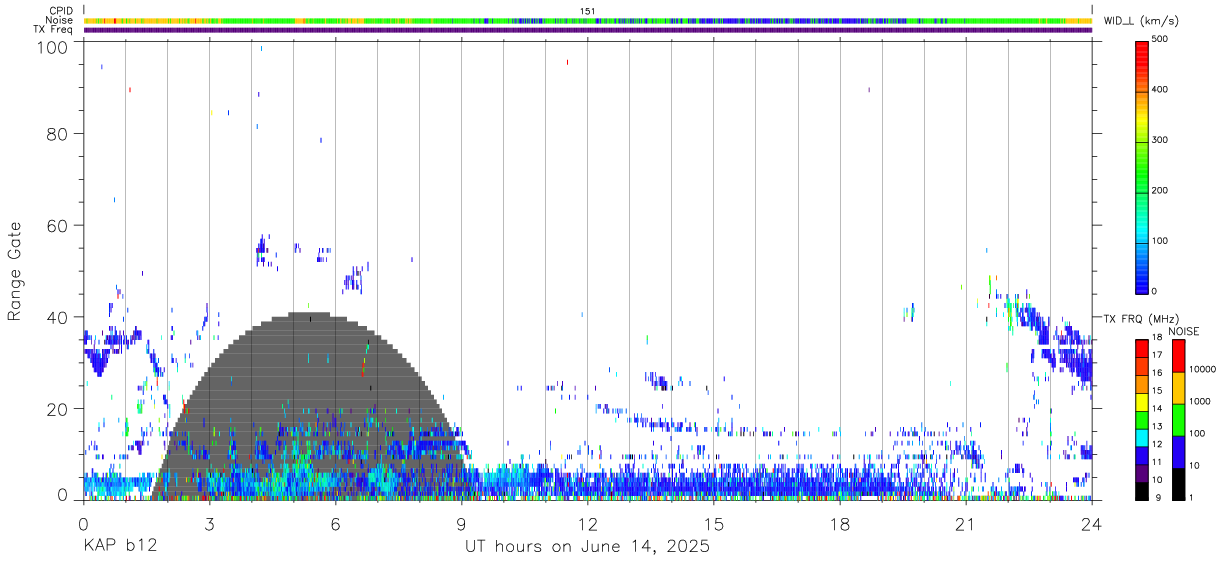Image resolution: width=1228 pixels, height=567 pixels.
Task: Click the 200 tick on width color bar
Action: pyautogui.click(x=1161, y=191)
